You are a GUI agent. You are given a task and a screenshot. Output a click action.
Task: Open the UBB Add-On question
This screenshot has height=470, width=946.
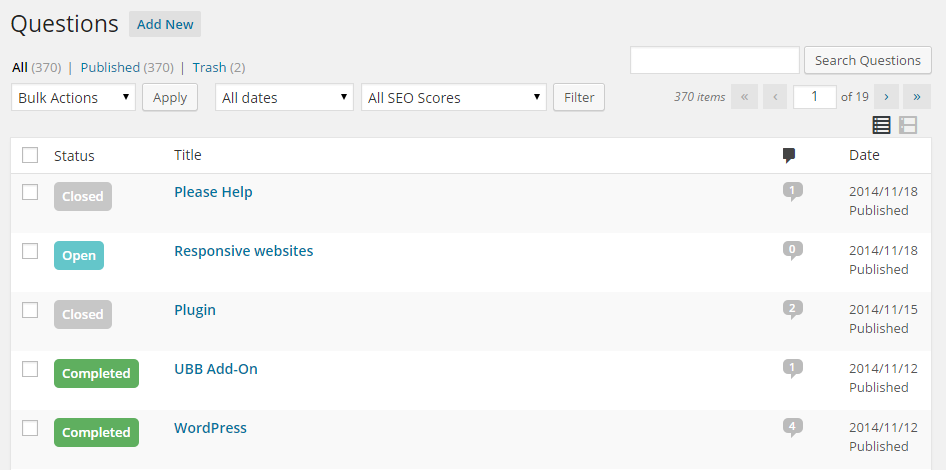pos(215,369)
